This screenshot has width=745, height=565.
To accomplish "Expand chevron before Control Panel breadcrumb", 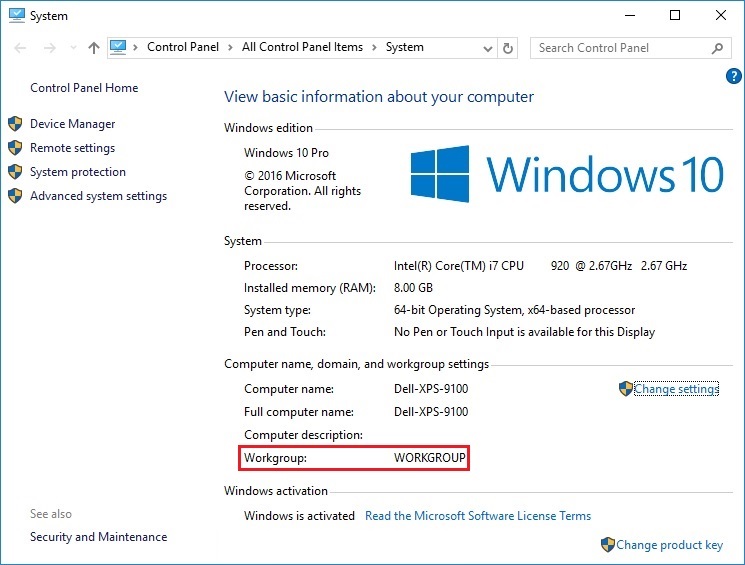I will click(135, 48).
